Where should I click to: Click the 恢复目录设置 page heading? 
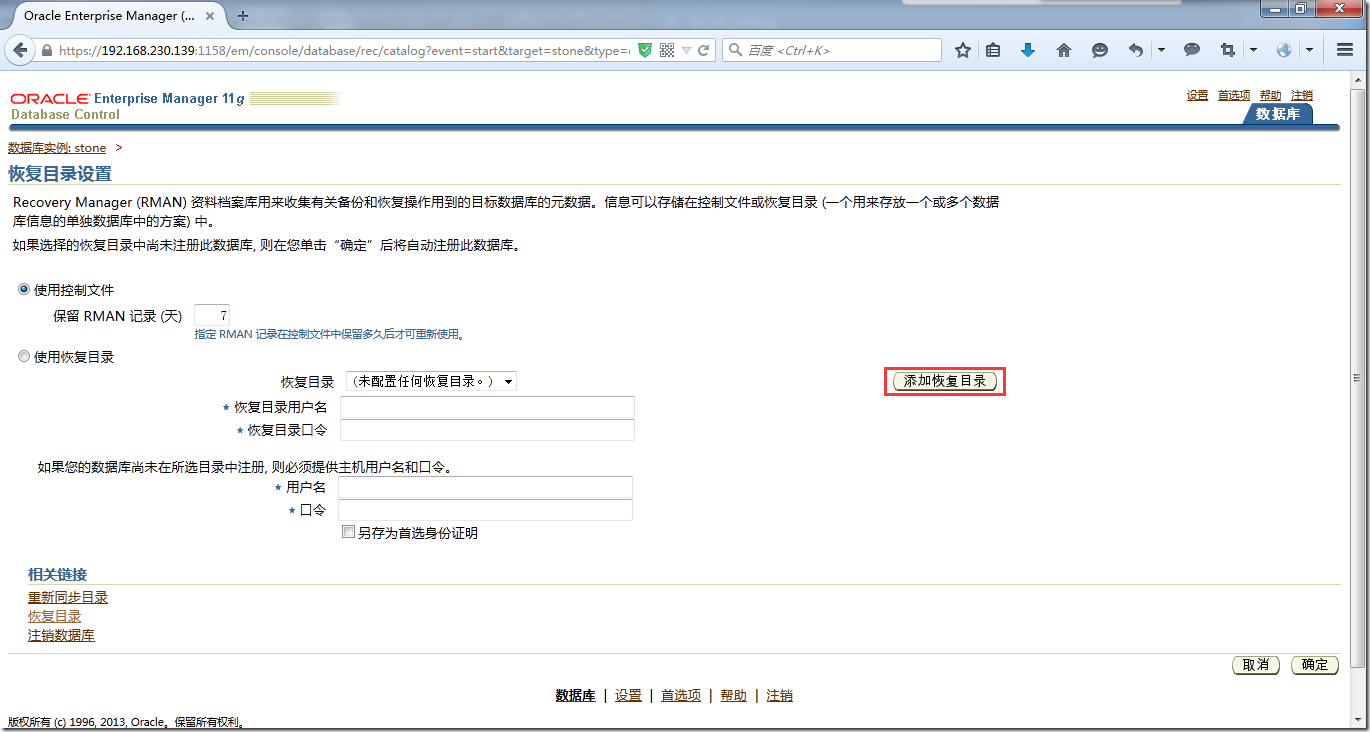[60, 174]
